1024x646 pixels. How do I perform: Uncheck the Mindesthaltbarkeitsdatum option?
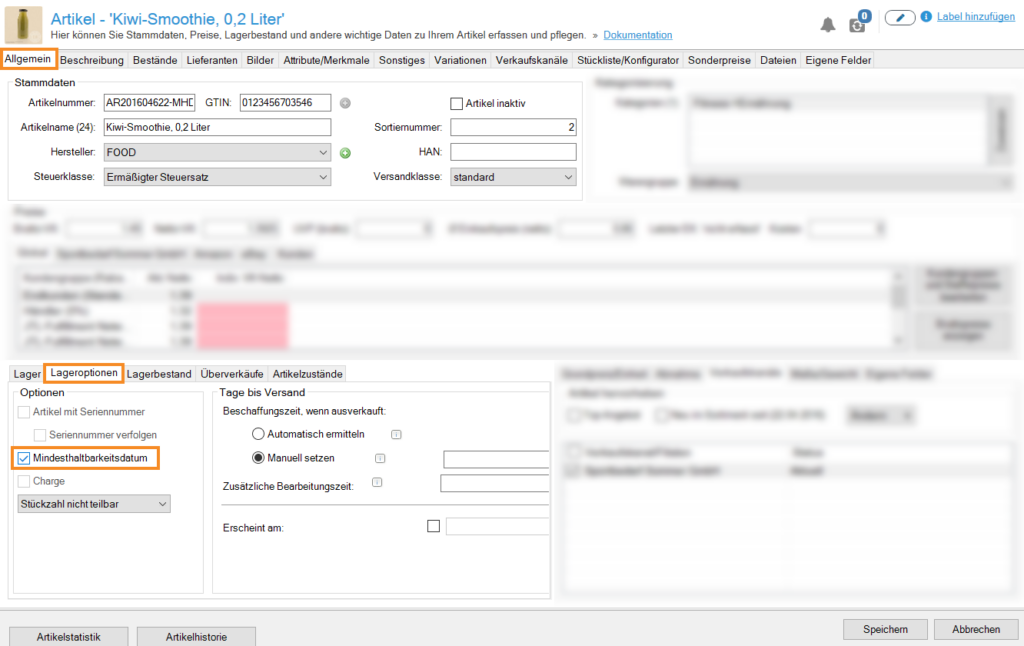click(24, 458)
